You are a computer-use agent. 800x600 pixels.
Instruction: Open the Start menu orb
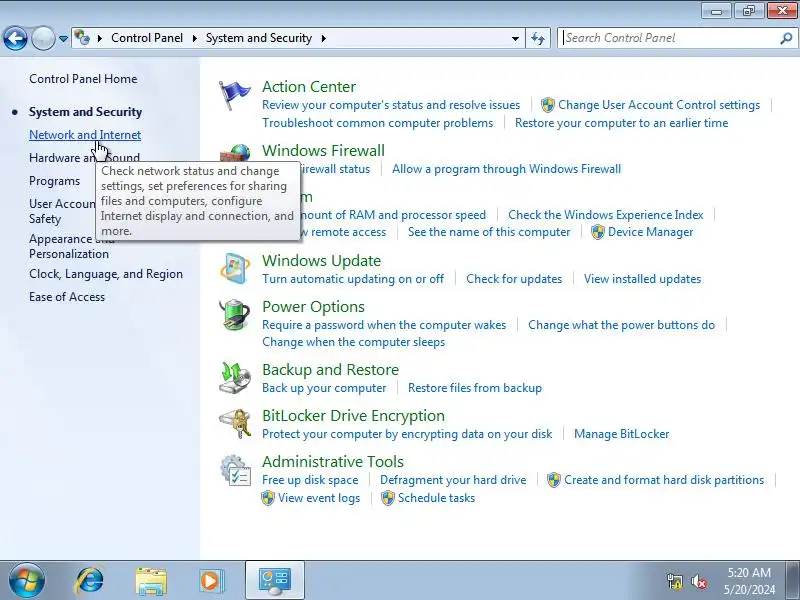tap(27, 581)
